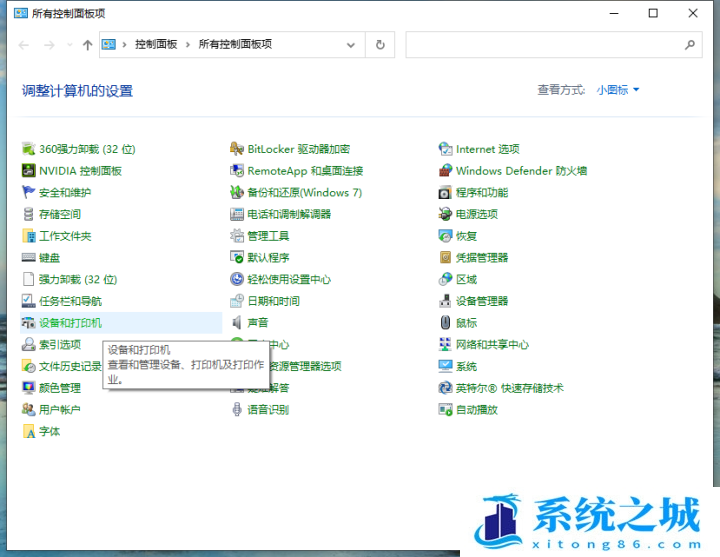Viewport: 720px width, 557px height.
Task: Maximize the control panel window
Action: (653, 13)
